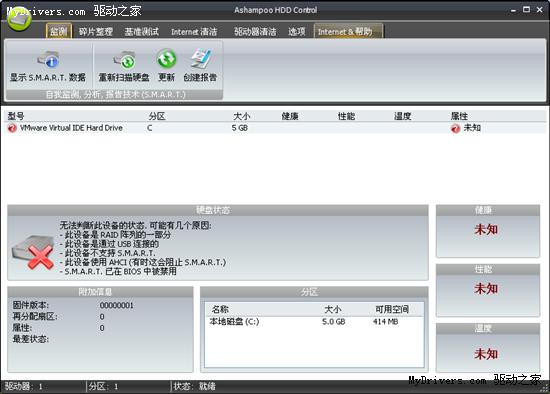
Task: Click the 最差状态 label
Action: coord(31,339)
